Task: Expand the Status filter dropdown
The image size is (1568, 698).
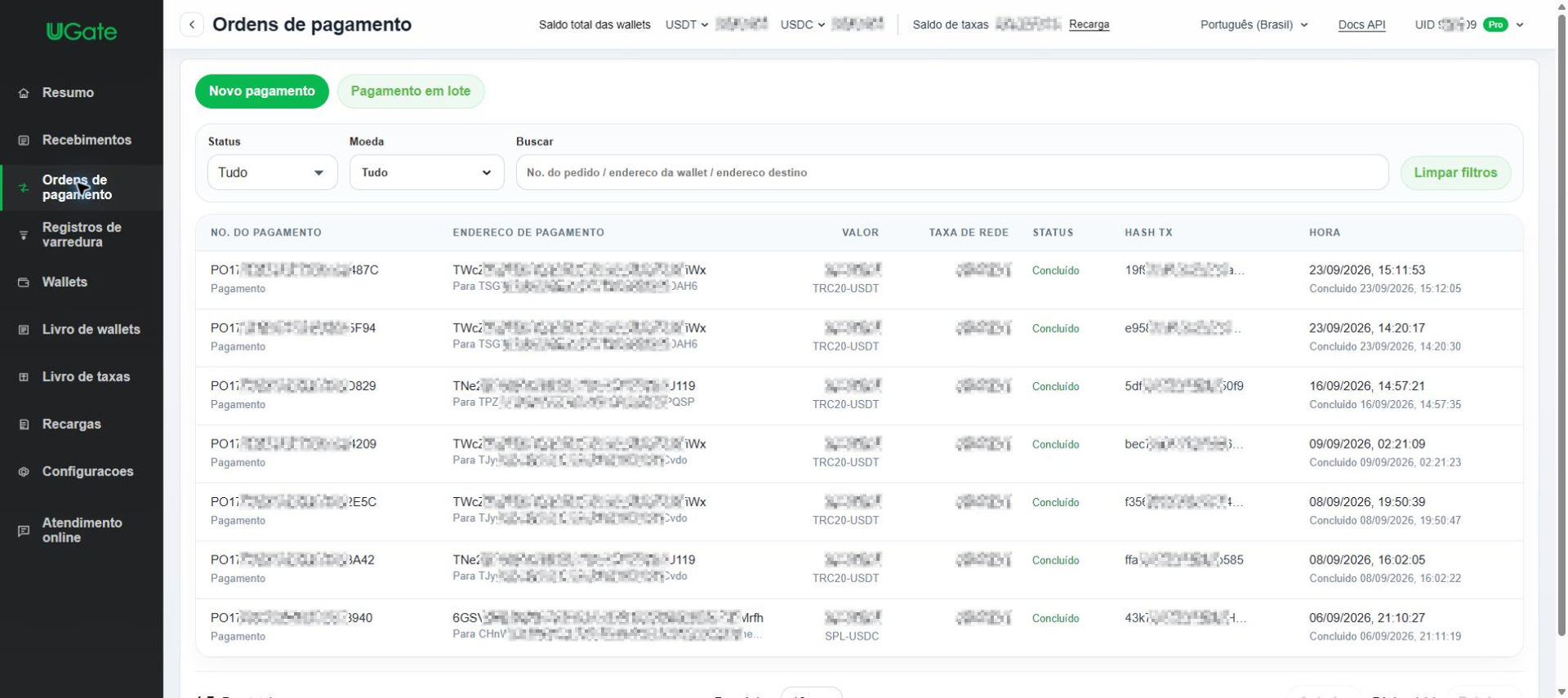Action: [272, 172]
